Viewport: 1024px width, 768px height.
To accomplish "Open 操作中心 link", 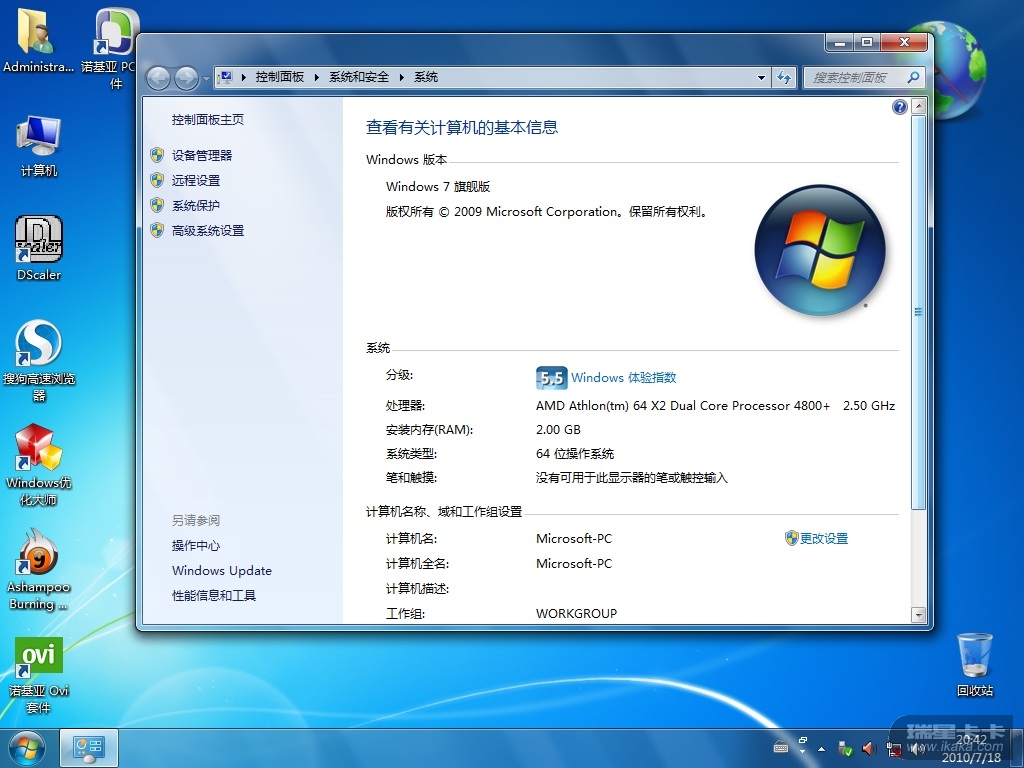I will click(196, 545).
